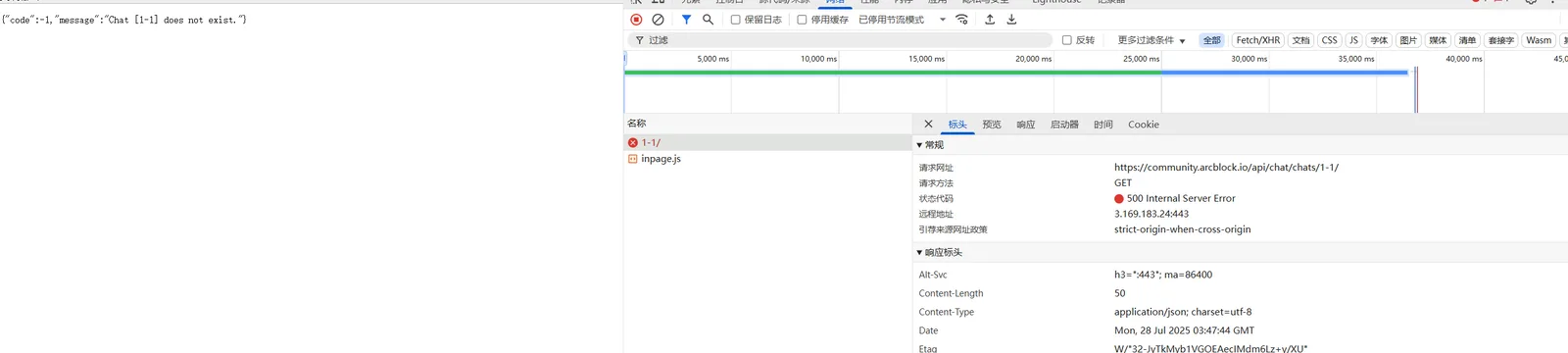Open network conditions wifi icon

pos(962,20)
